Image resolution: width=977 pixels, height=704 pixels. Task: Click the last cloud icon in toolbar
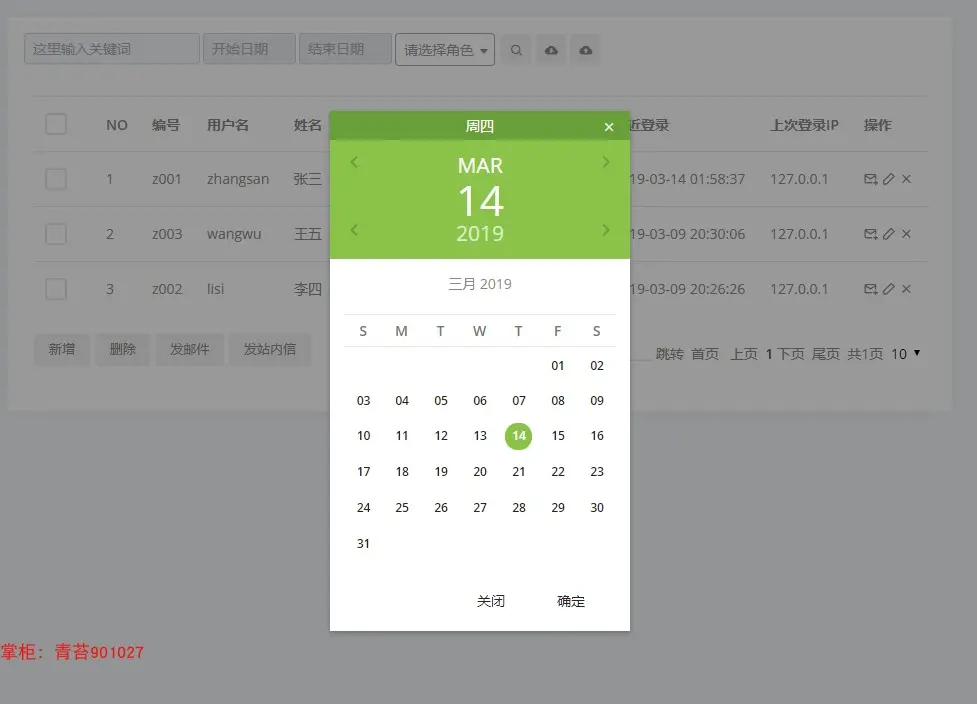tap(586, 50)
